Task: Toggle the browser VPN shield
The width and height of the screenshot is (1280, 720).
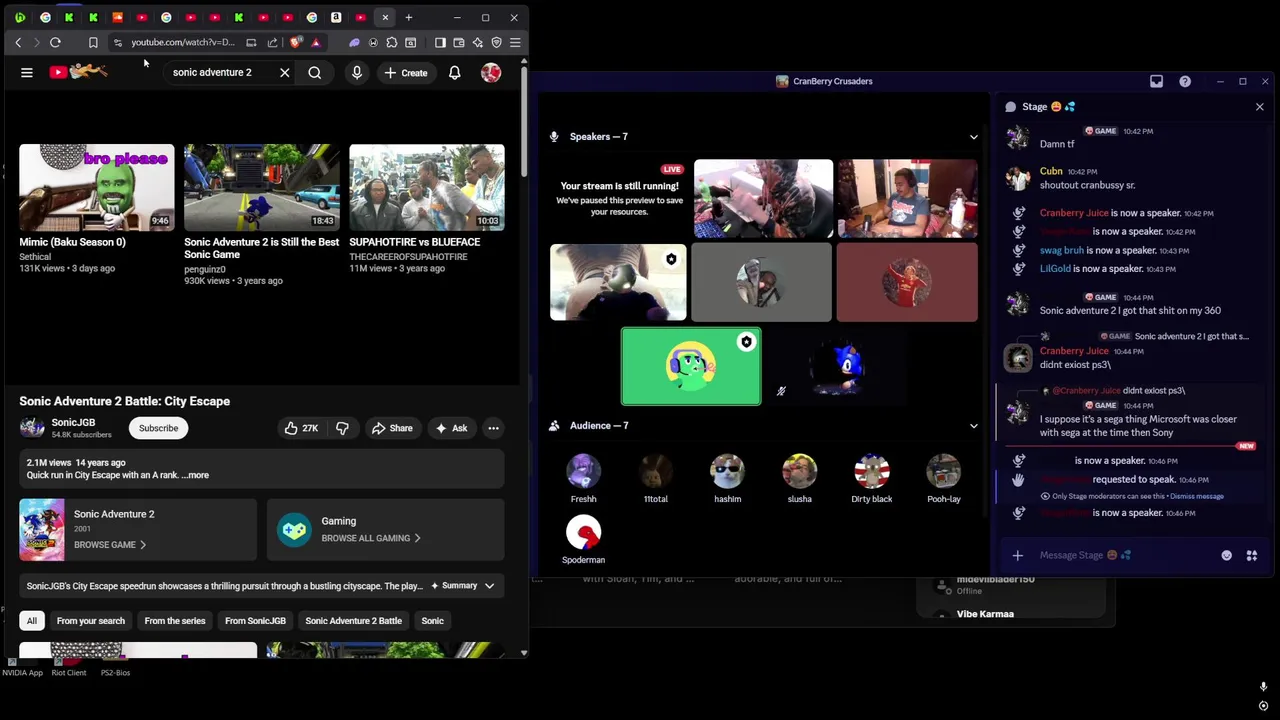Action: click(x=496, y=42)
